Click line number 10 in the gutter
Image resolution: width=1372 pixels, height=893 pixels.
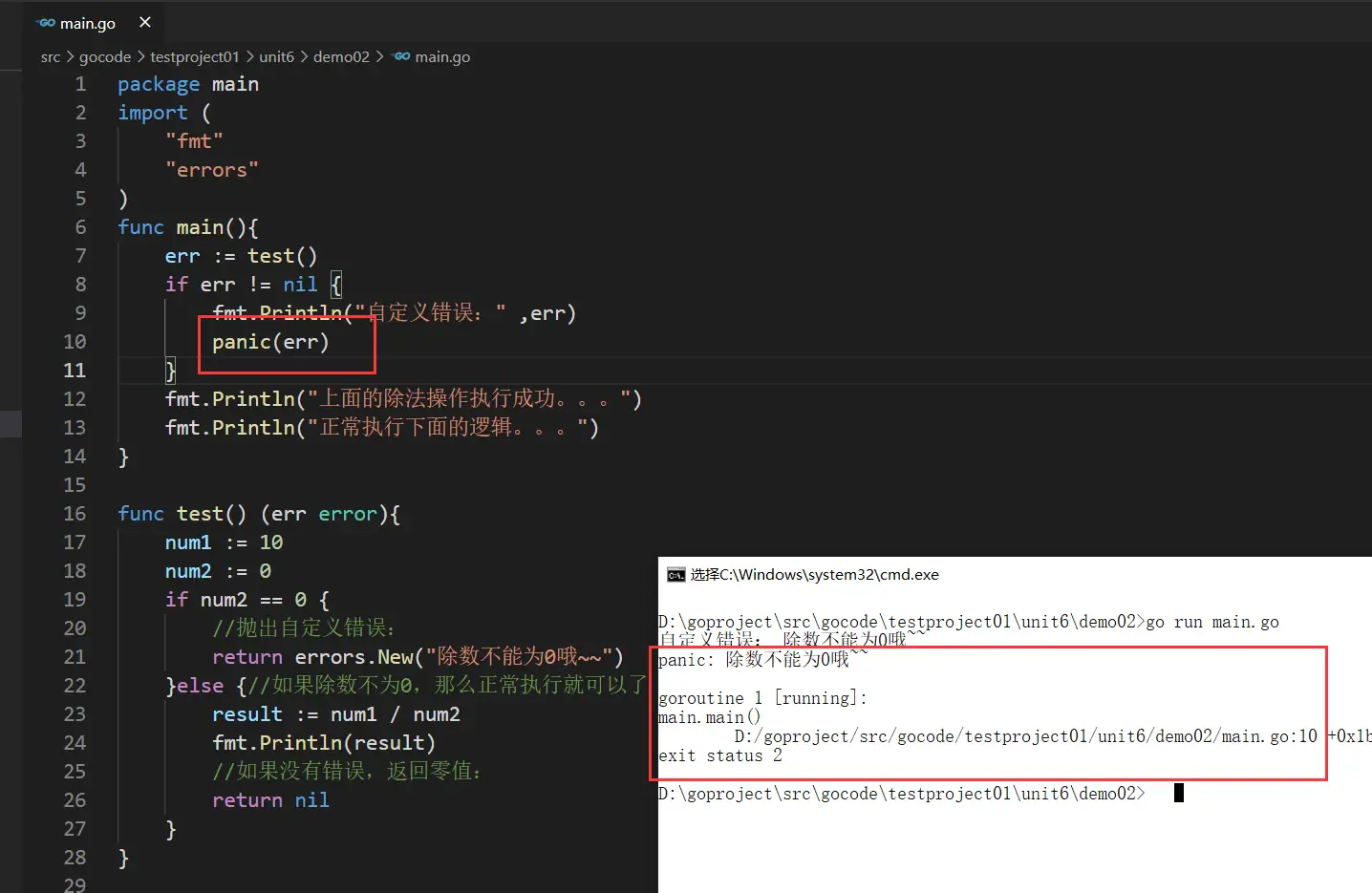click(75, 342)
